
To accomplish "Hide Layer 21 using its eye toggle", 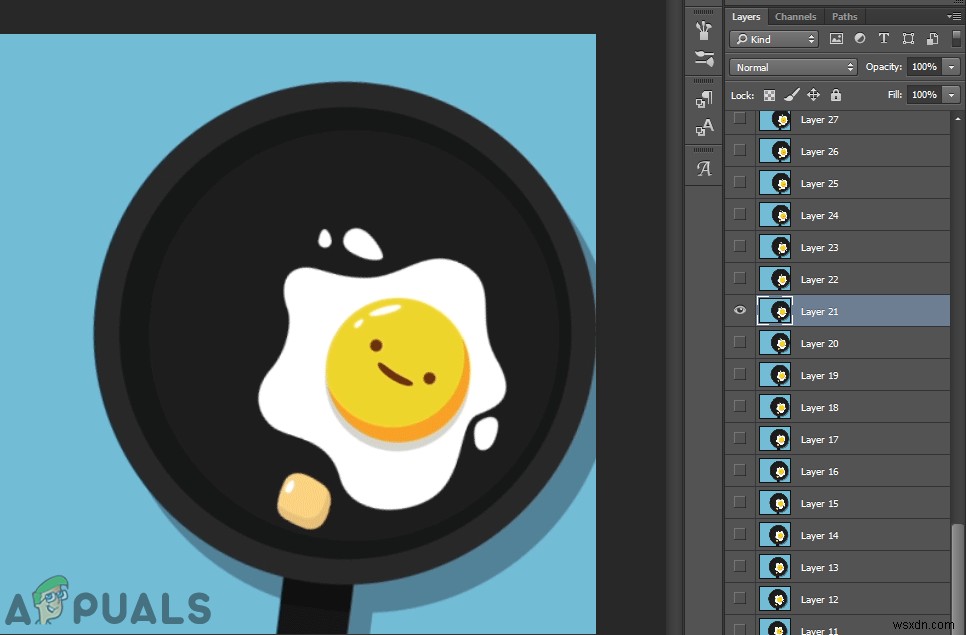I will click(x=740, y=311).
